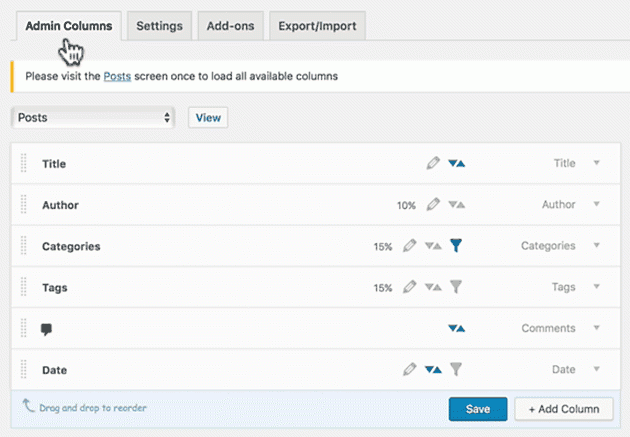The height and width of the screenshot is (437, 630).
Task: Open the Add-ons tab
Action: (231, 26)
